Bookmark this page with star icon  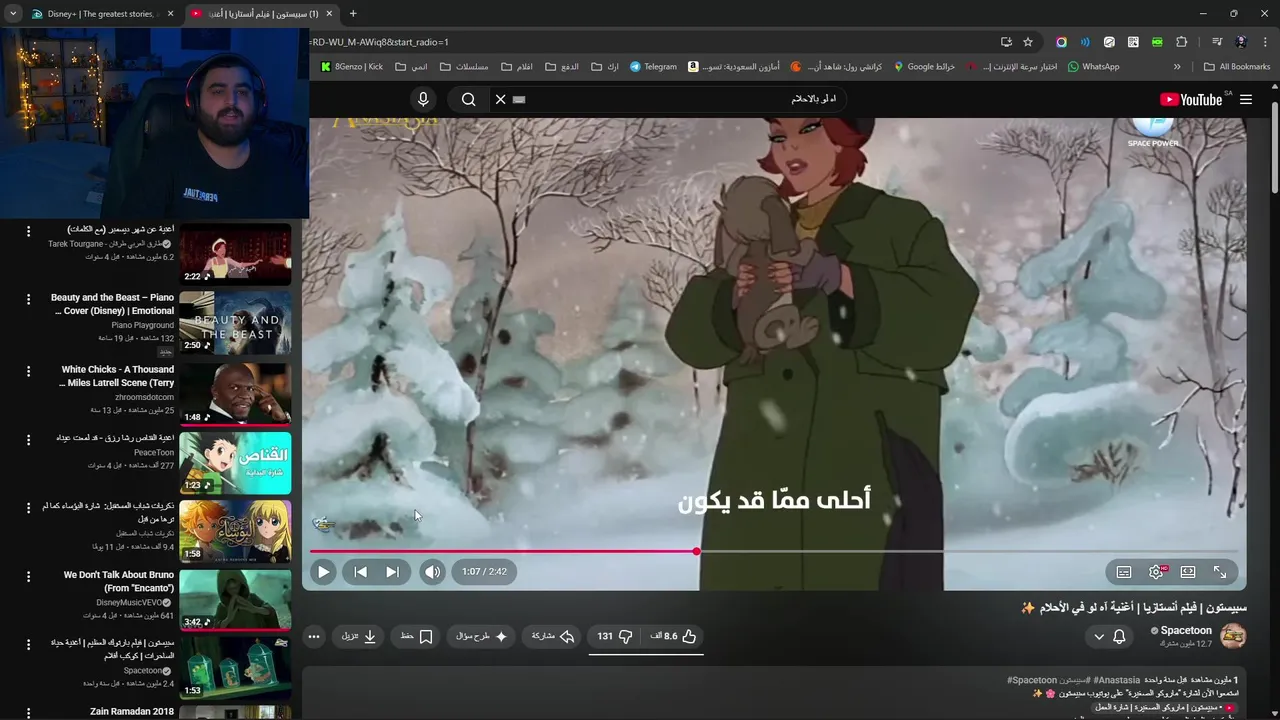[x=1028, y=42]
